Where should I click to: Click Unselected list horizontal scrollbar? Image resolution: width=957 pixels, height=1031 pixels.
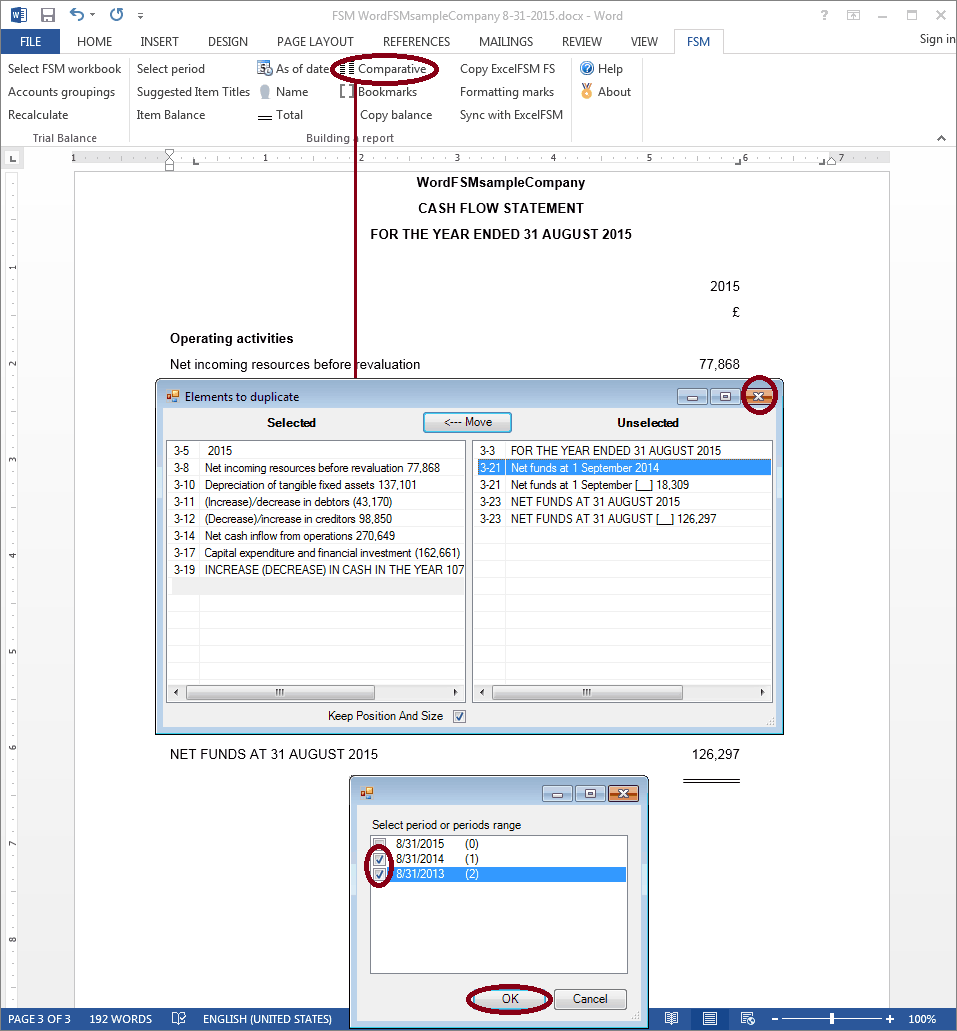(x=587, y=692)
